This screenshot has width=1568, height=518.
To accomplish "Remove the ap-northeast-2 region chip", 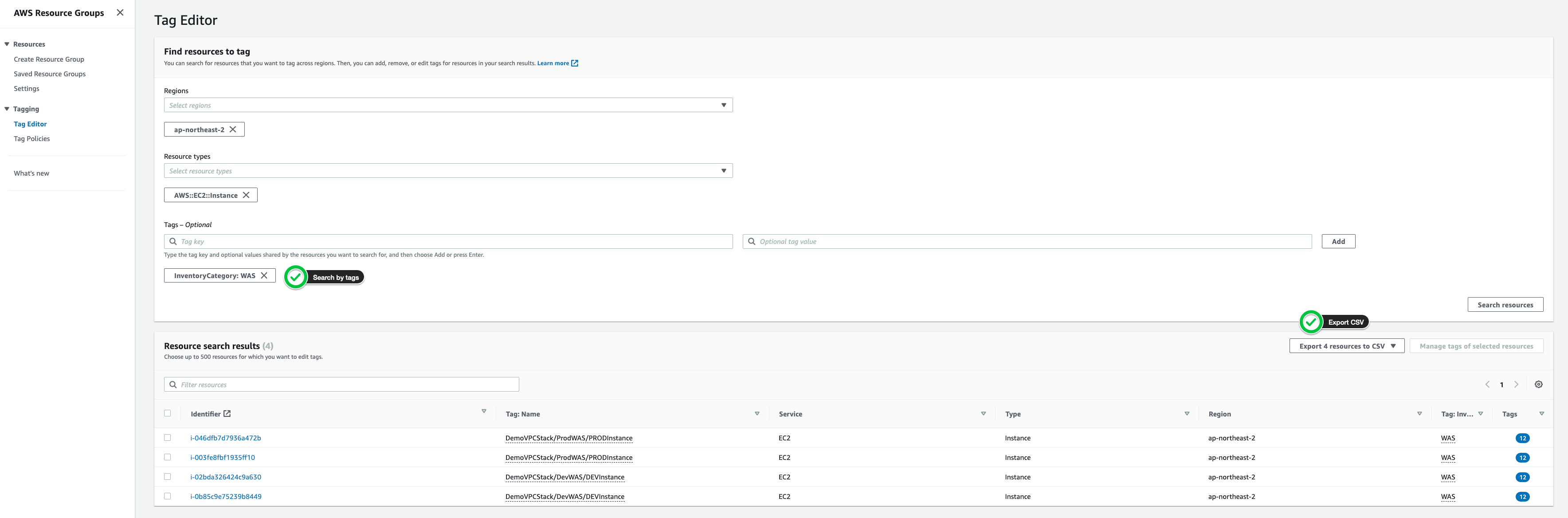I will click(x=232, y=129).
